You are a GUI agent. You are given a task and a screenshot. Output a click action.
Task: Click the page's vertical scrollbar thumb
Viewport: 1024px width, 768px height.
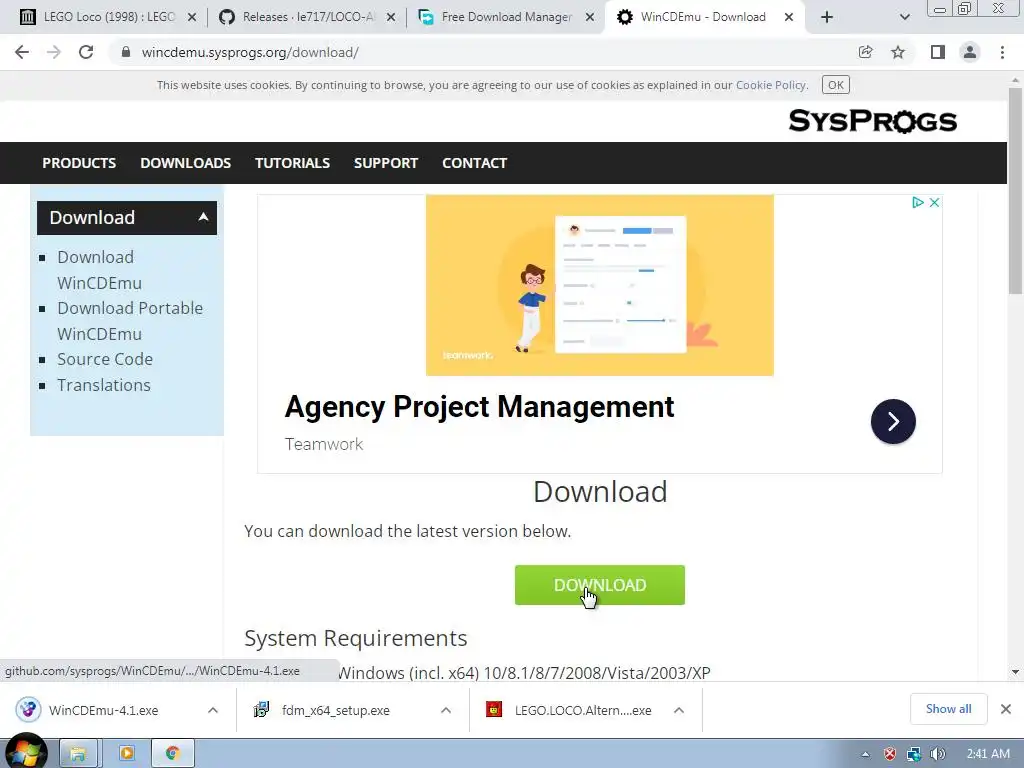[x=1015, y=191]
